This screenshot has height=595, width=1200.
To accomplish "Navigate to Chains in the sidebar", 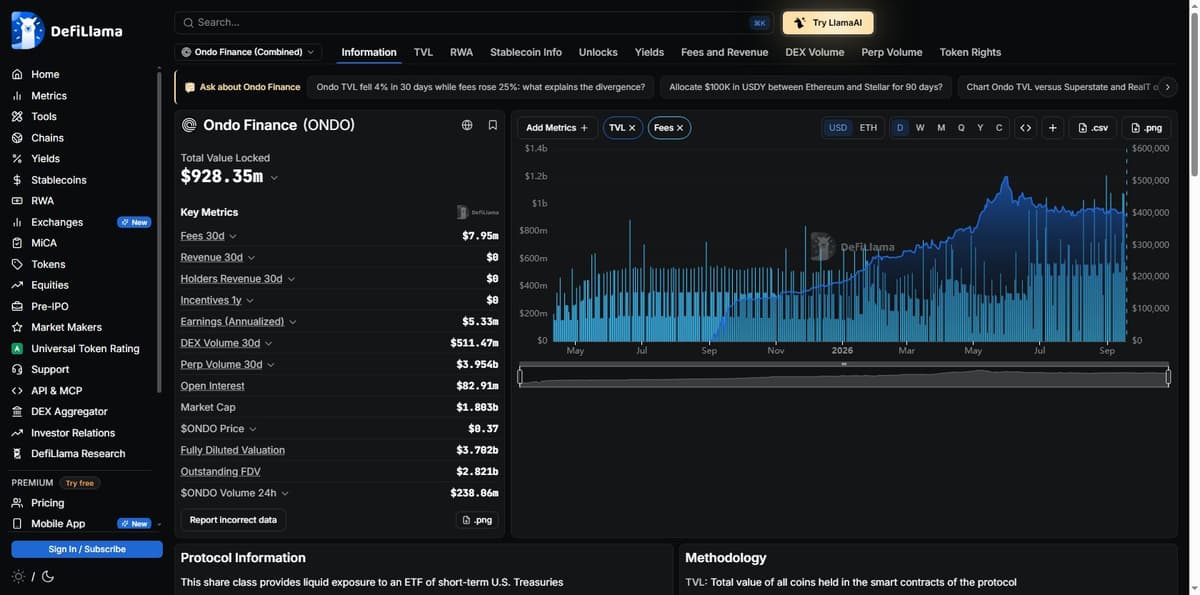I will (47, 138).
